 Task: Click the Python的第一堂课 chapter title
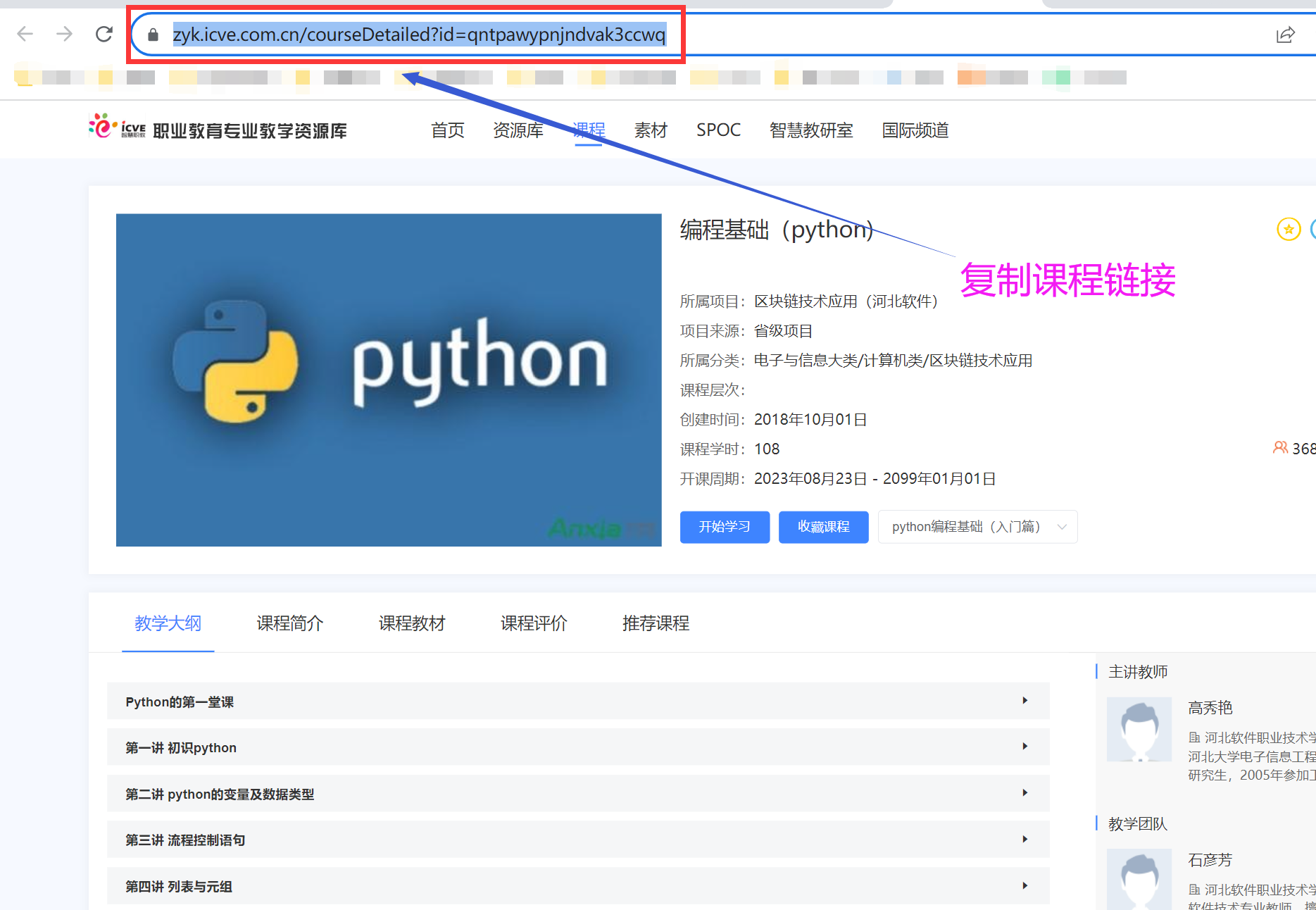coord(180,702)
